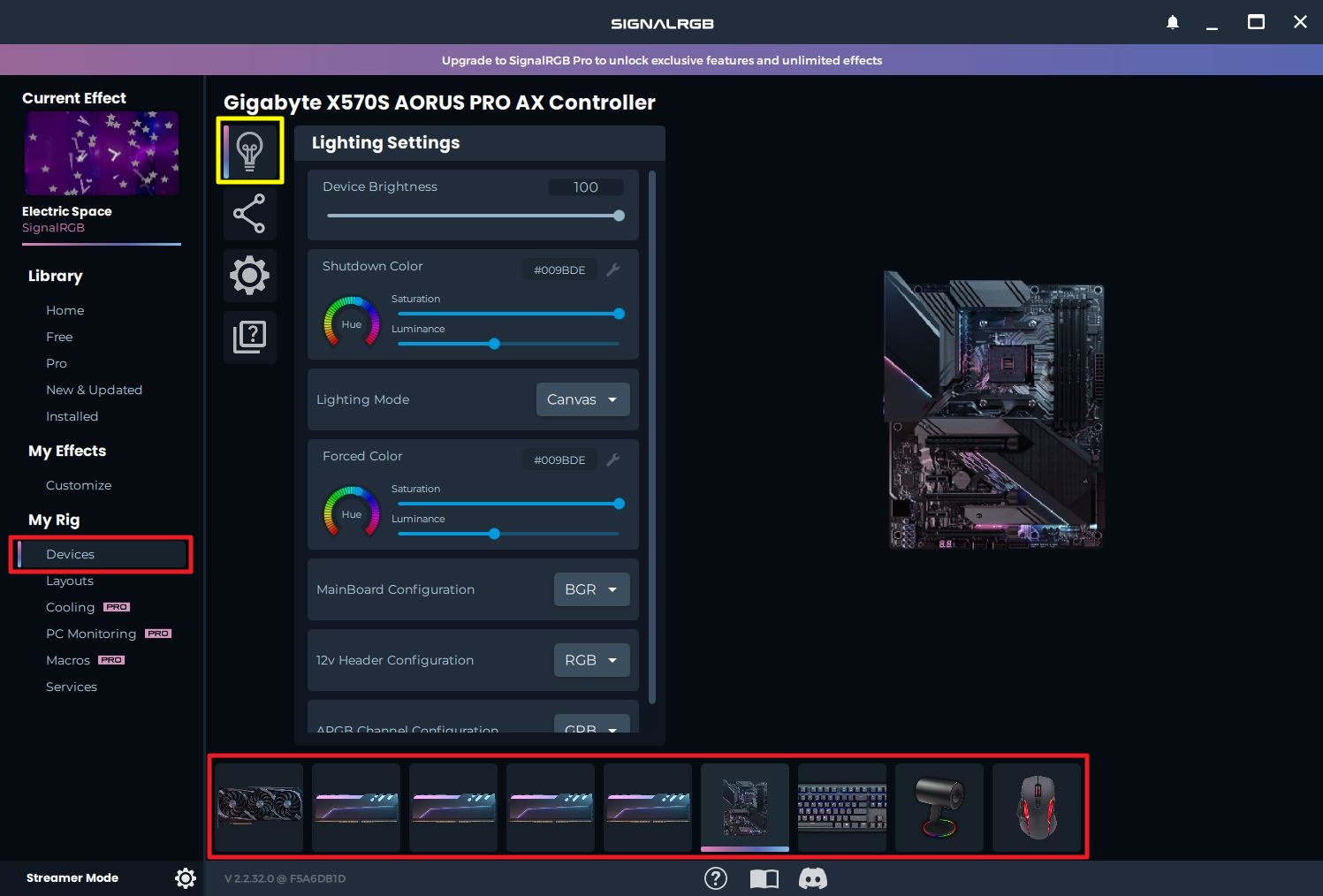The image size is (1323, 896).
Task: Open the MainBoard Configuration BGR dropdown
Action: [x=591, y=589]
